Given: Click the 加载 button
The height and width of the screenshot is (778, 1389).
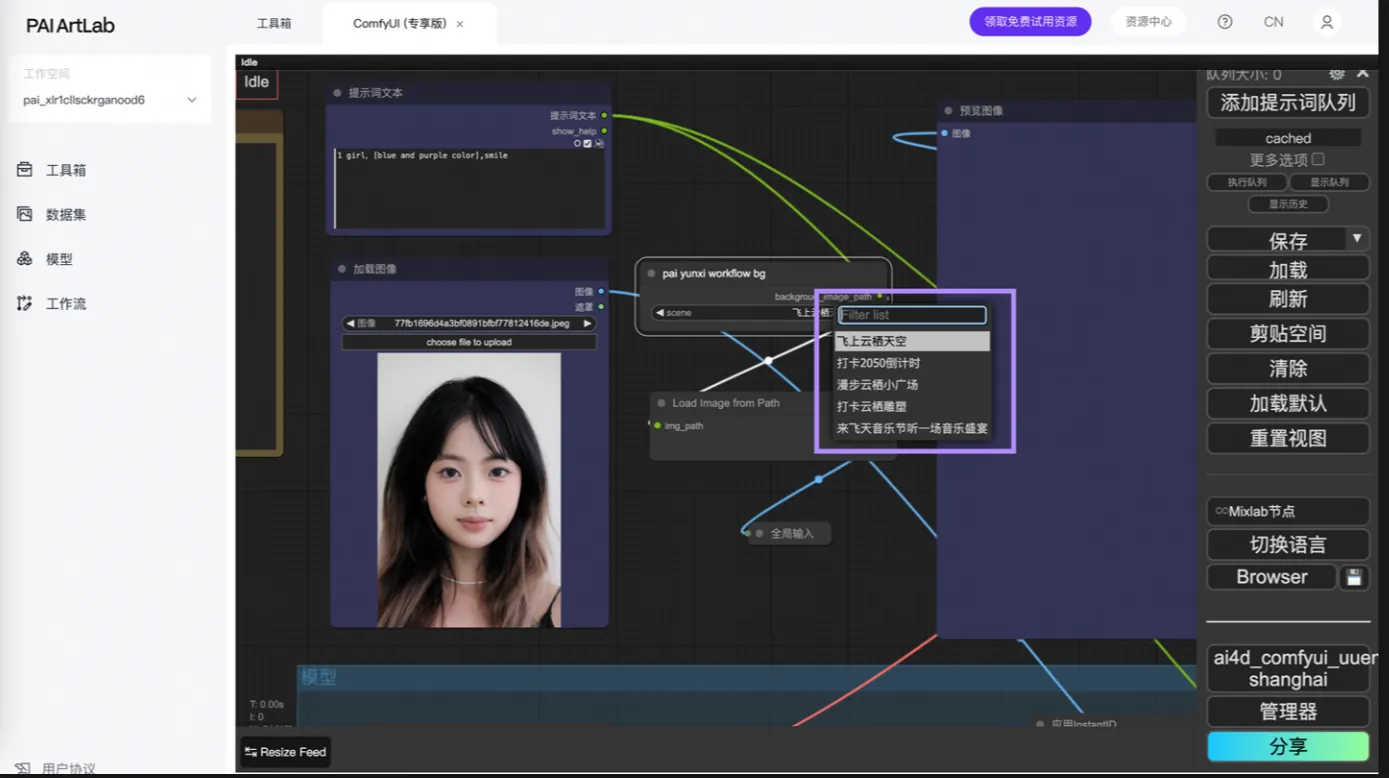Looking at the screenshot, I should coord(1288,269).
